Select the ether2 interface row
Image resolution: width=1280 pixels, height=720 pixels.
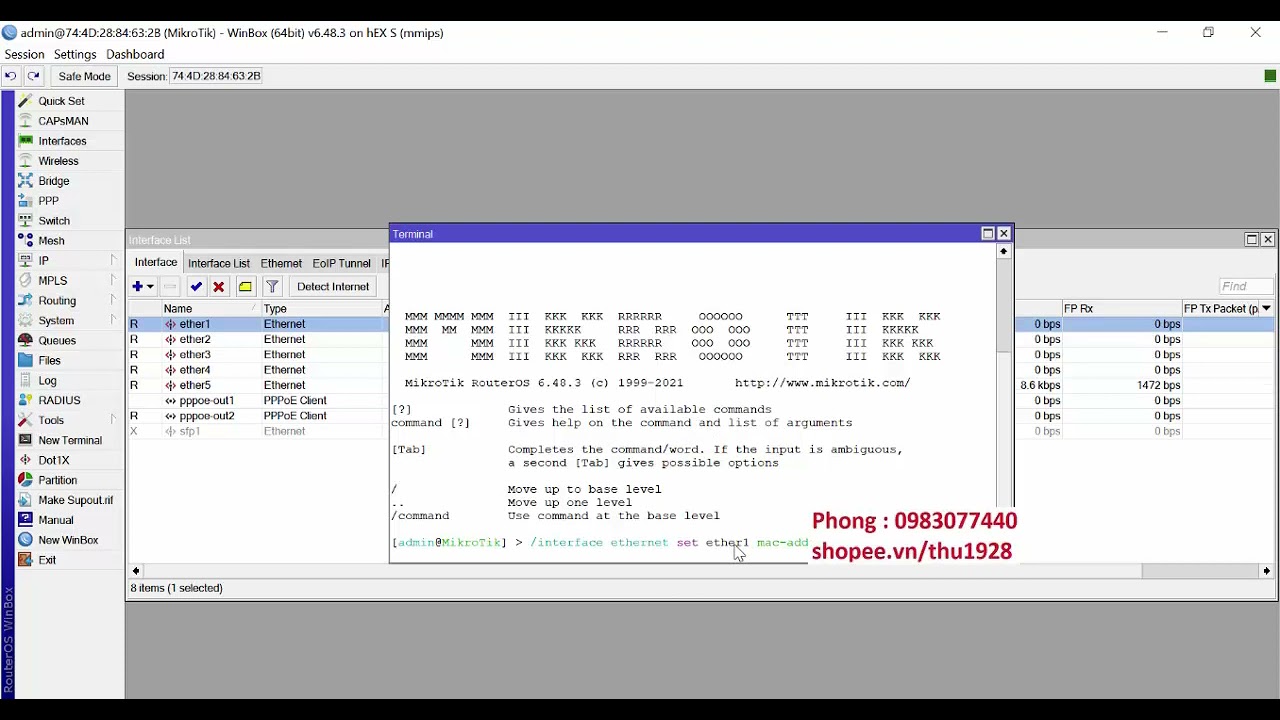click(257, 340)
